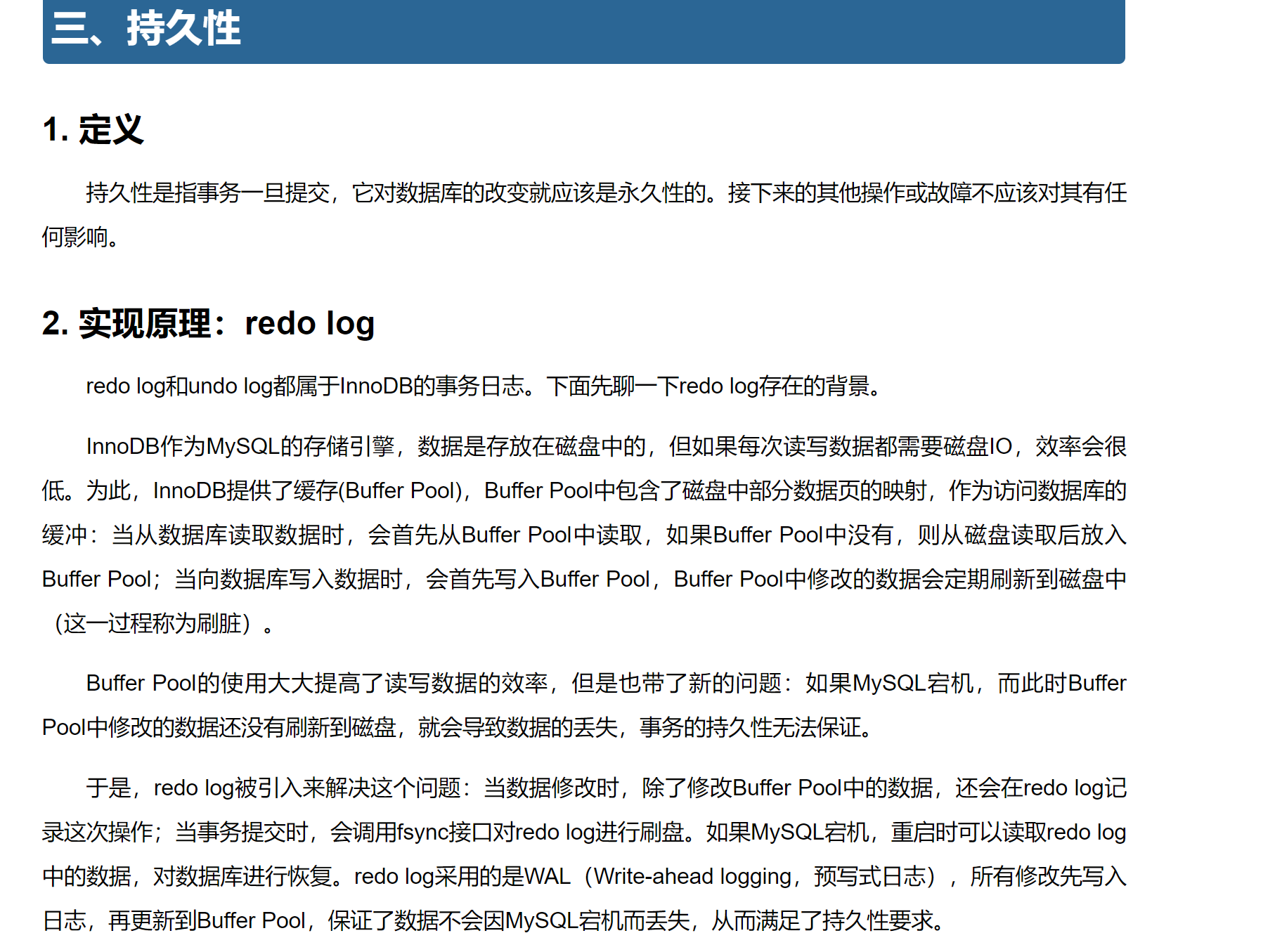Click the heading "2. 实现原理：redo log"
This screenshot has width=1275, height=952.
click(208, 324)
